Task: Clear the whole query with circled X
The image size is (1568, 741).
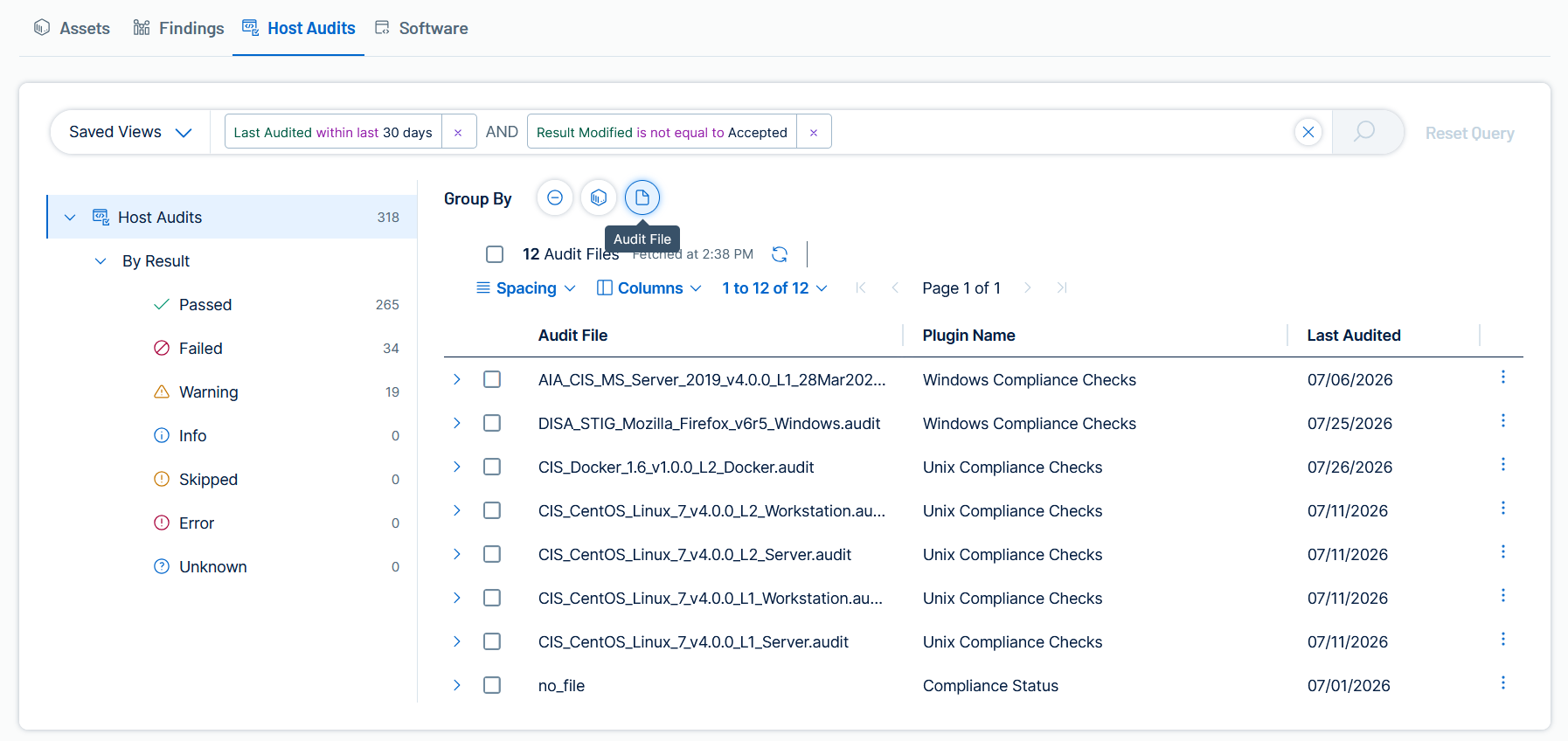Action: (1308, 132)
